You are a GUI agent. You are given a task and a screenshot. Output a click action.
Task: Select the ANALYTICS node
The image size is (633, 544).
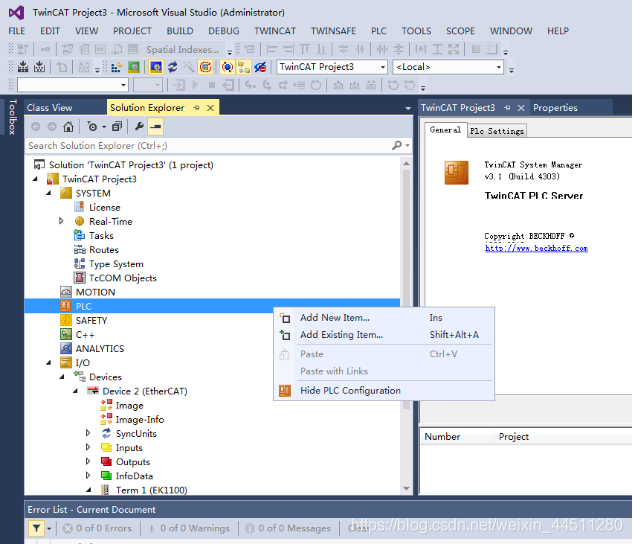tap(92, 349)
